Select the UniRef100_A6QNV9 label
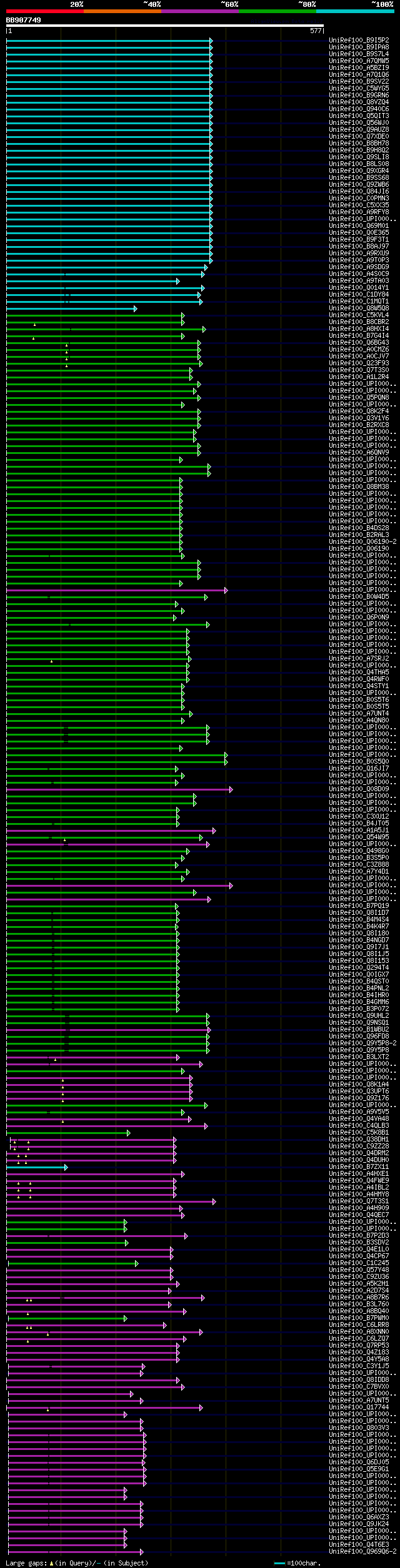This screenshot has width=400, height=1568. (x=359, y=452)
